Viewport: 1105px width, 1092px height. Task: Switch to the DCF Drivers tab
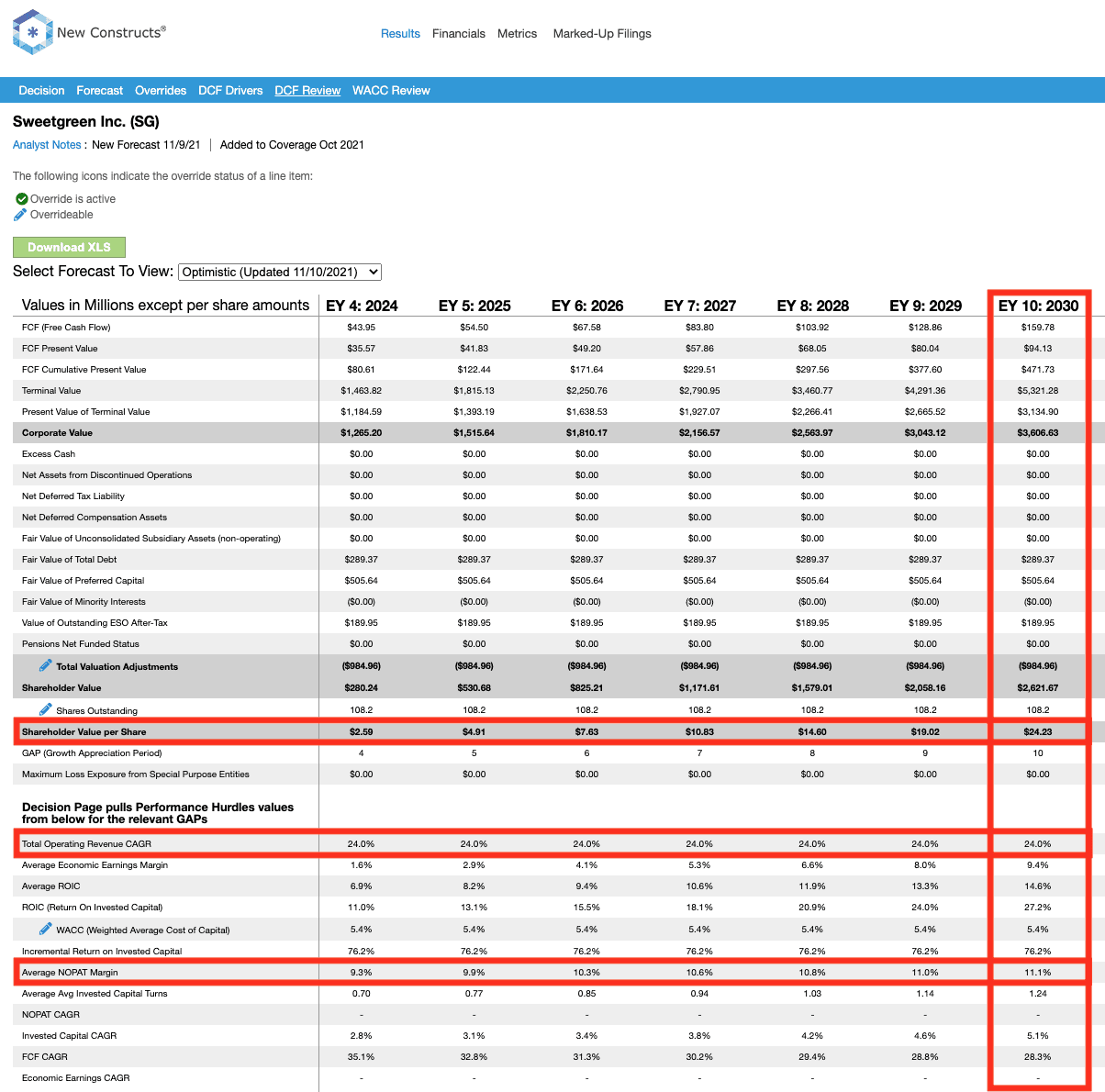[230, 91]
